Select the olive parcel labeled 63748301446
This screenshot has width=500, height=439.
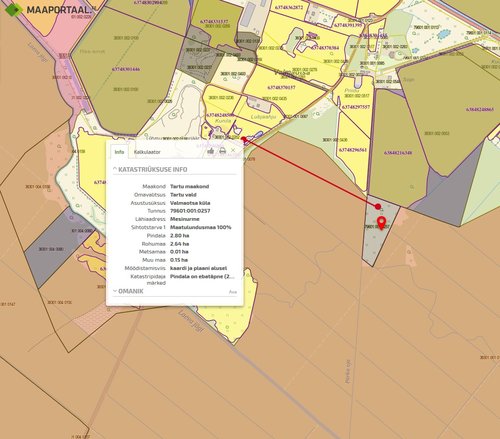126,69
